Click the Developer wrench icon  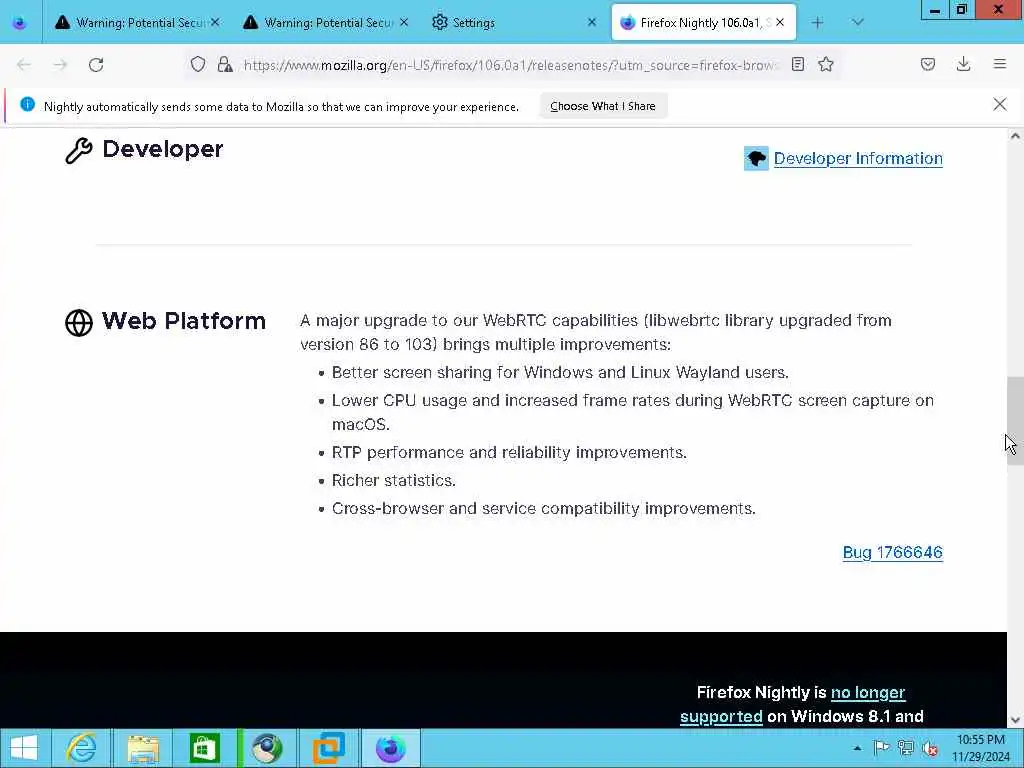point(79,151)
